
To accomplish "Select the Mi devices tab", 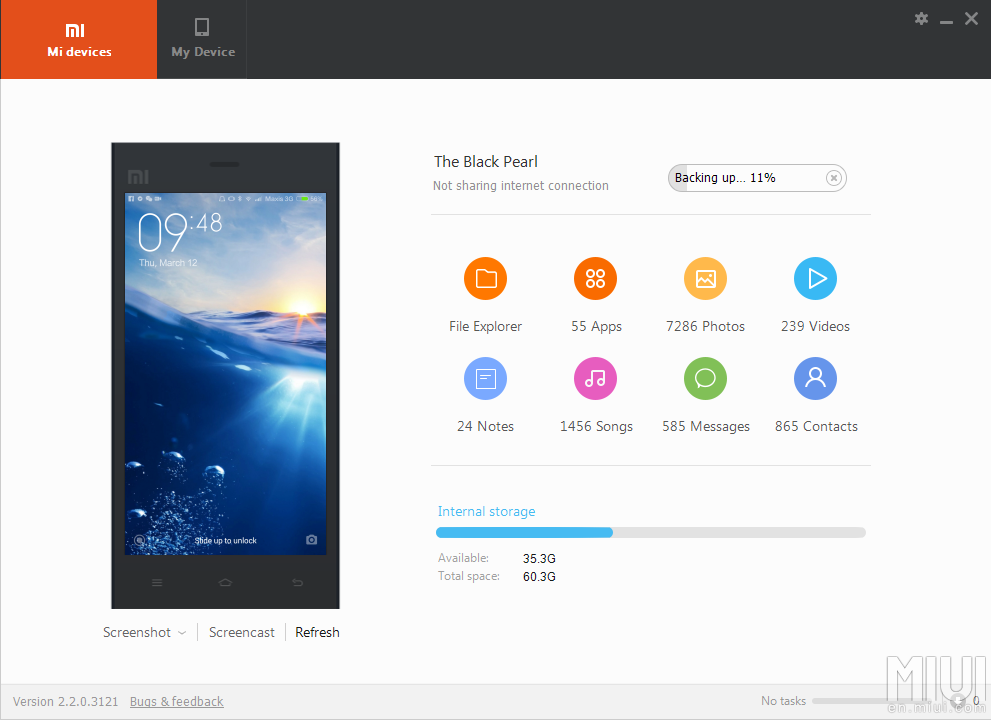I will click(78, 39).
